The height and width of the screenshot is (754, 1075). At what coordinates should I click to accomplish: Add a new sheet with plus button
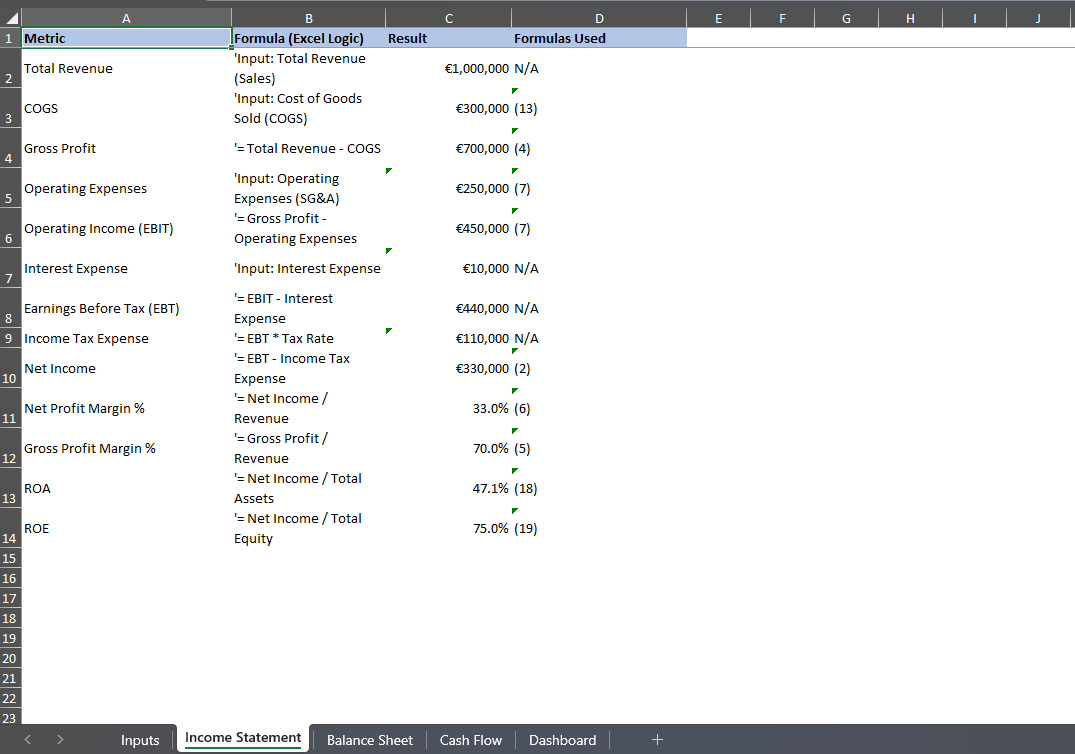(x=657, y=740)
